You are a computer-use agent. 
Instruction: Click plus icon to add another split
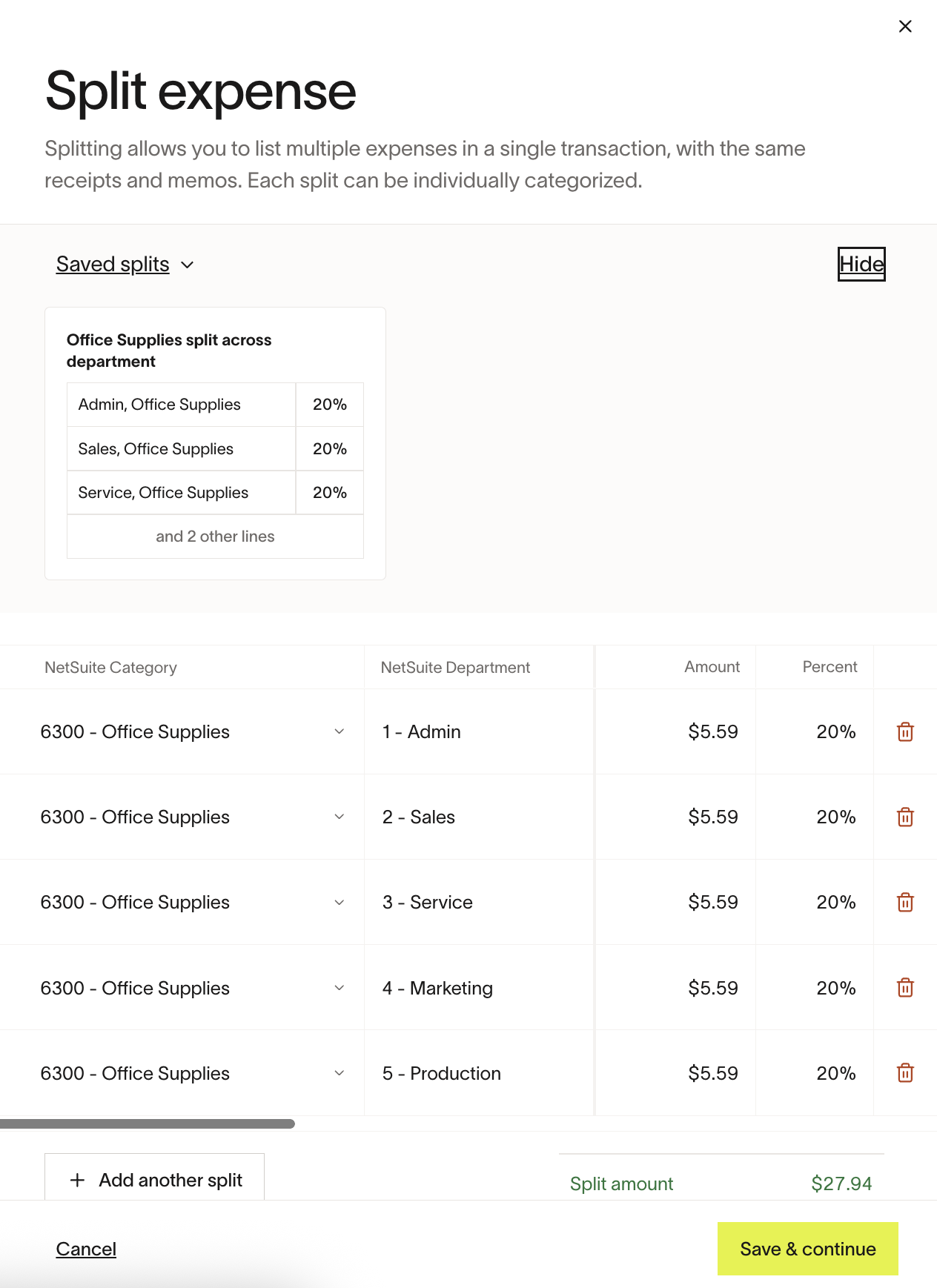pos(77,1180)
